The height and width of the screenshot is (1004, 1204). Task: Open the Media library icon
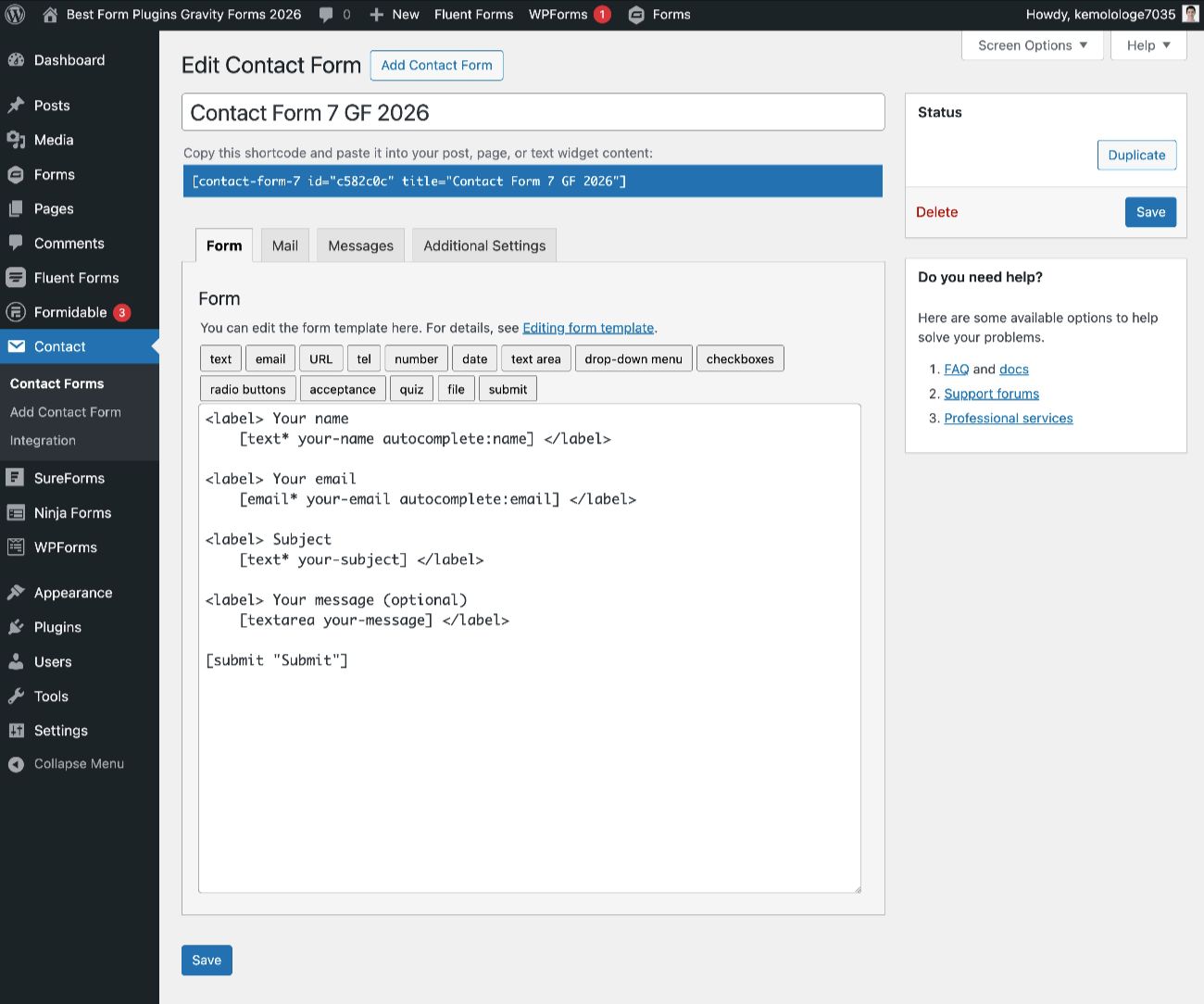17,140
